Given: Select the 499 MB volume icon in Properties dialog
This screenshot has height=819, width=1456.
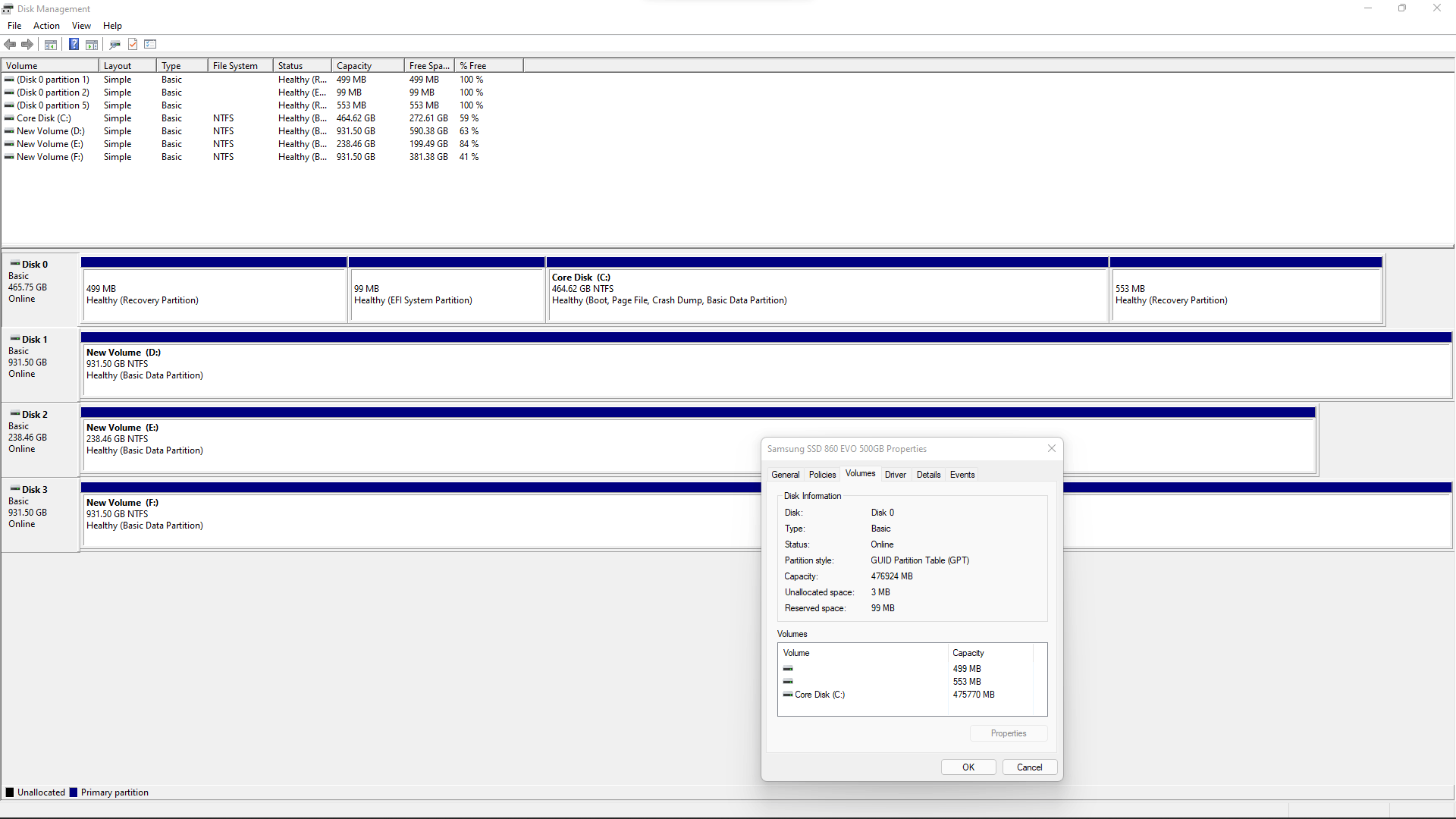Looking at the screenshot, I should (x=788, y=669).
